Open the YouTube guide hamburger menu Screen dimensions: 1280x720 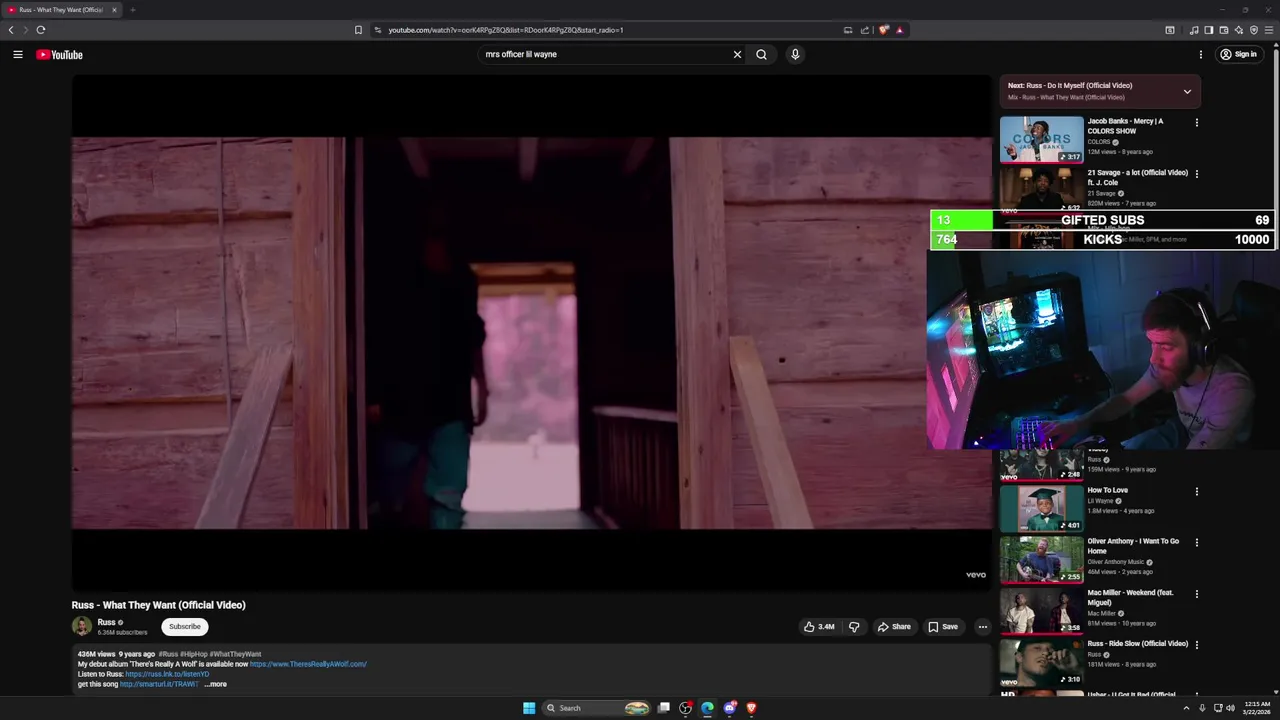tap(18, 55)
